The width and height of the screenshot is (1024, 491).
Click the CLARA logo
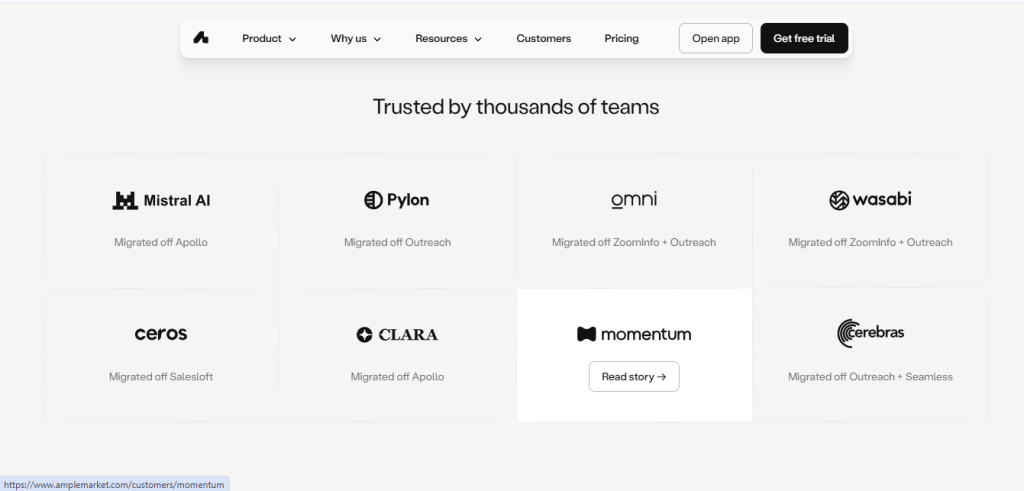point(397,335)
